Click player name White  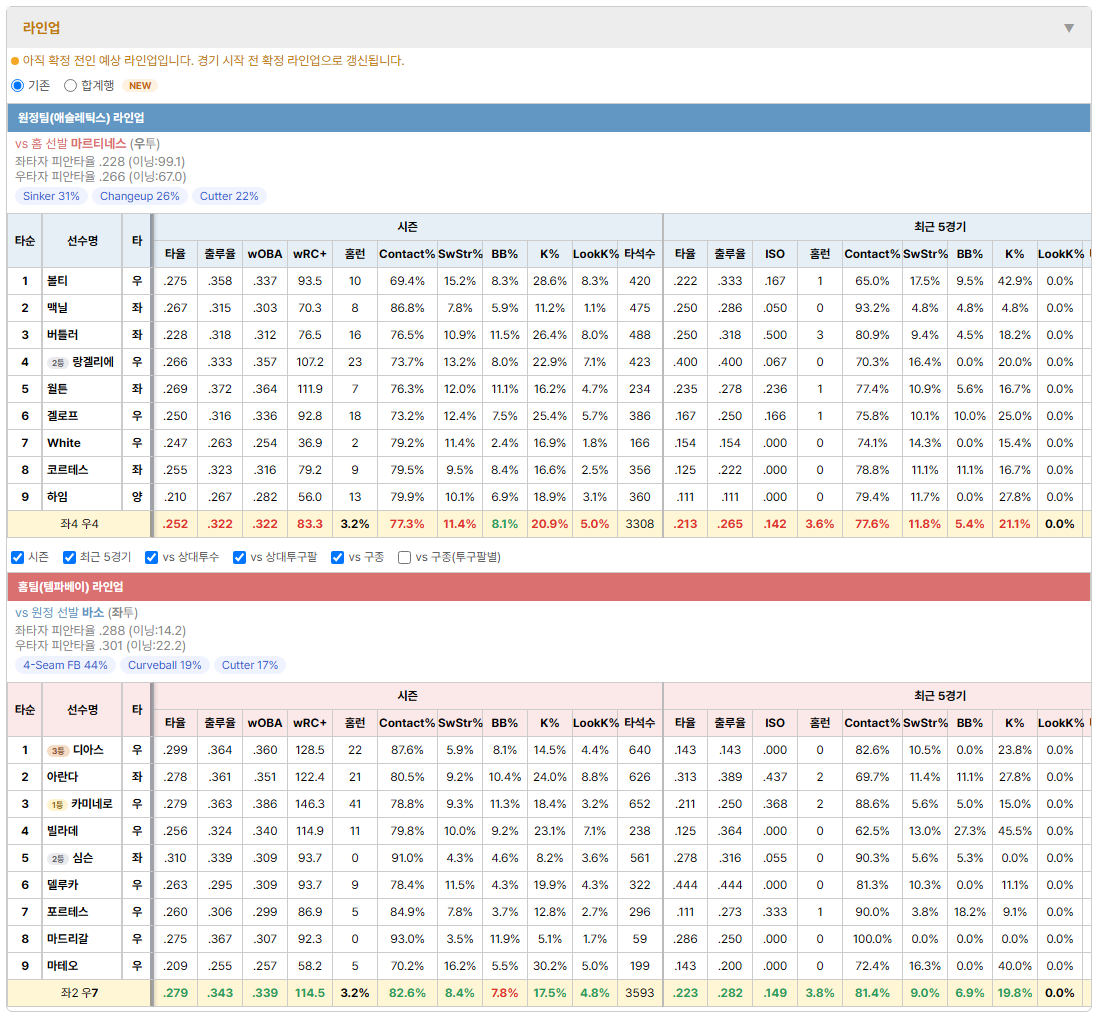[x=64, y=443]
